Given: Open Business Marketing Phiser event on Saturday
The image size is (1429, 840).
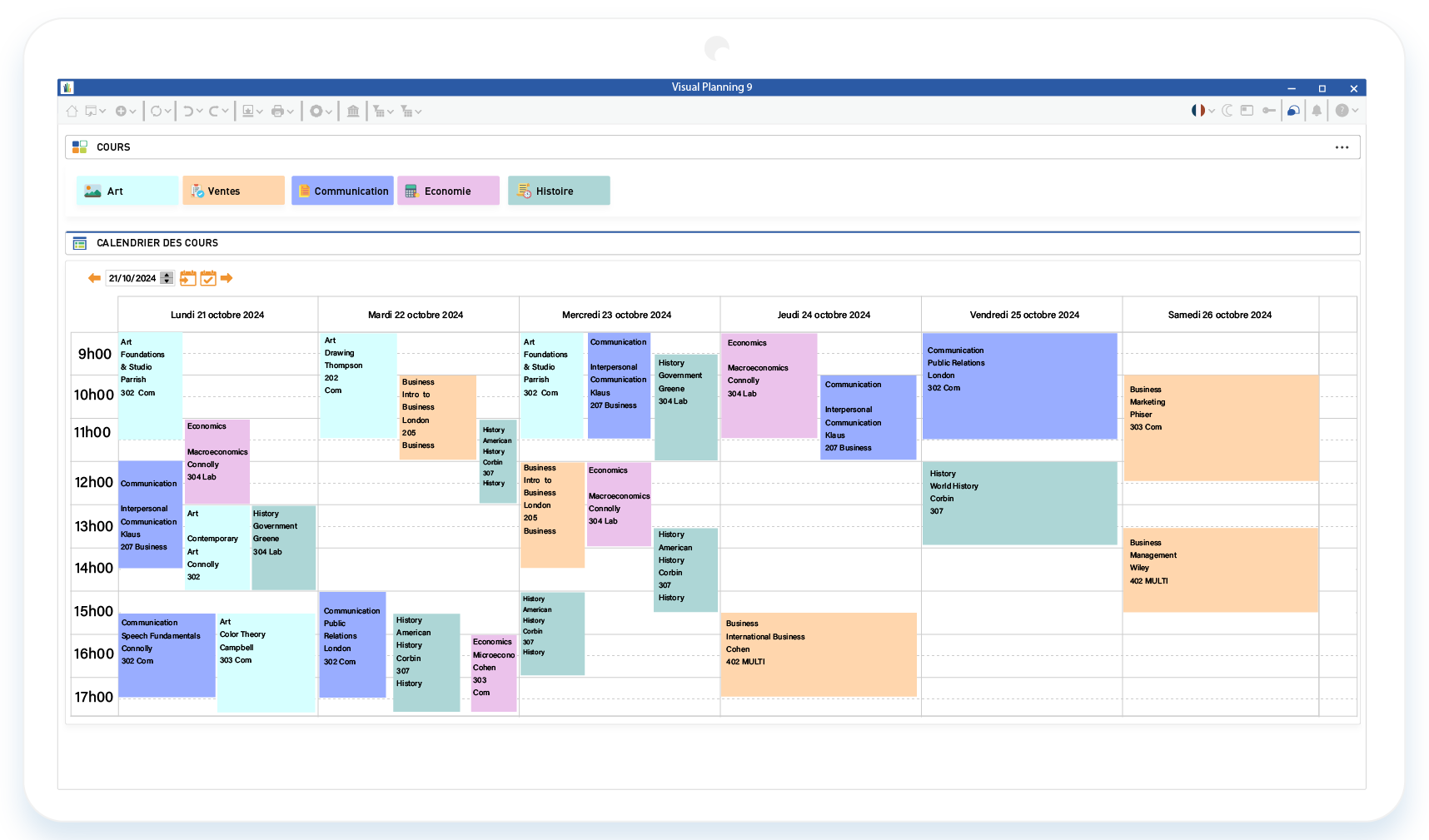Looking at the screenshot, I should pos(1222,427).
